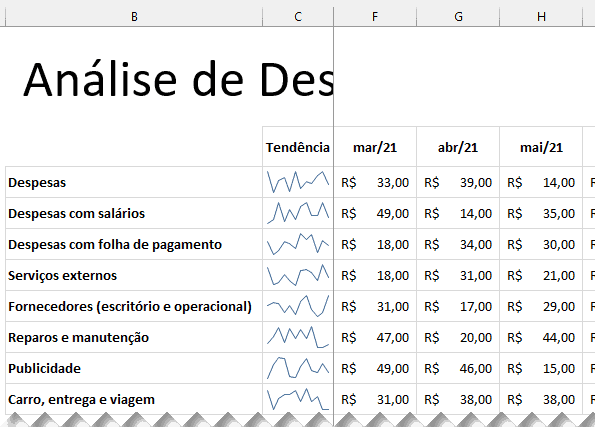The image size is (595, 427).
Task: Select the Reparos e manutenção sparkline
Action: pyautogui.click(x=298, y=337)
